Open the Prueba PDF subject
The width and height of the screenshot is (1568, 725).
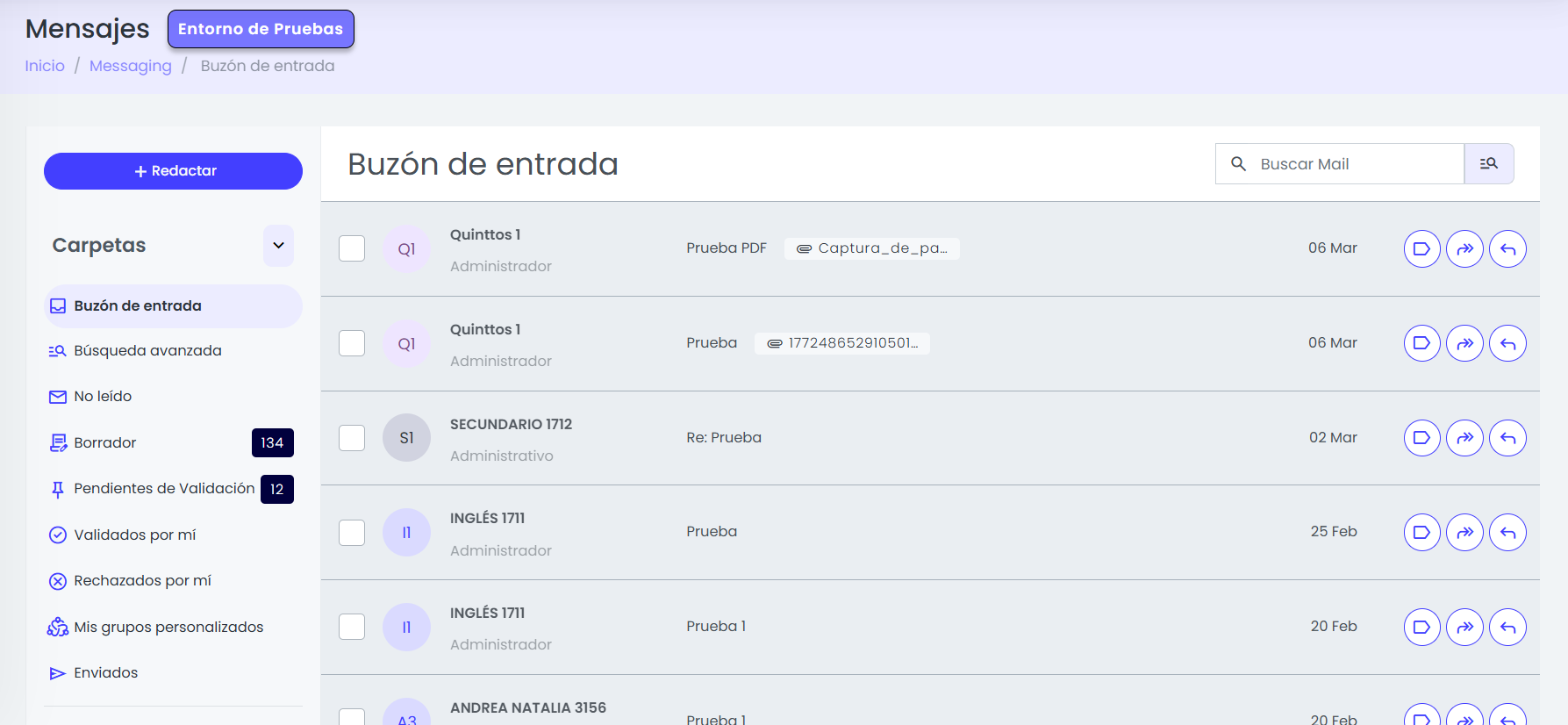coord(727,248)
